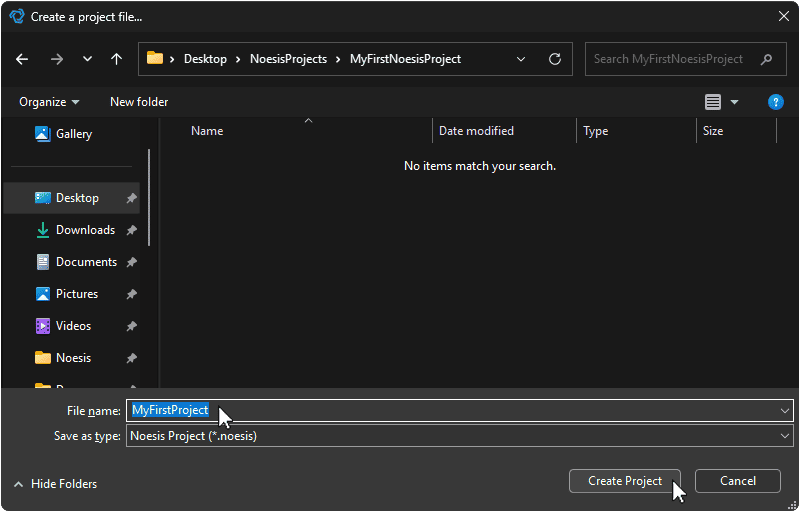Click the Create Project button

tap(625, 481)
